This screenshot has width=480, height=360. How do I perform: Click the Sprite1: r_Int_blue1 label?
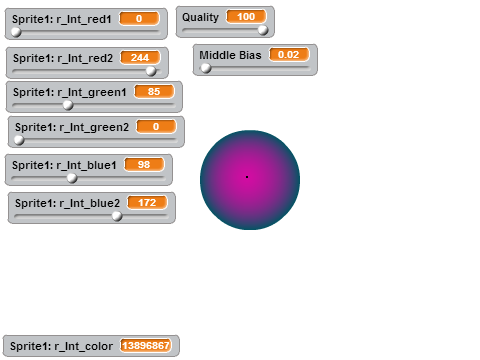click(64, 166)
